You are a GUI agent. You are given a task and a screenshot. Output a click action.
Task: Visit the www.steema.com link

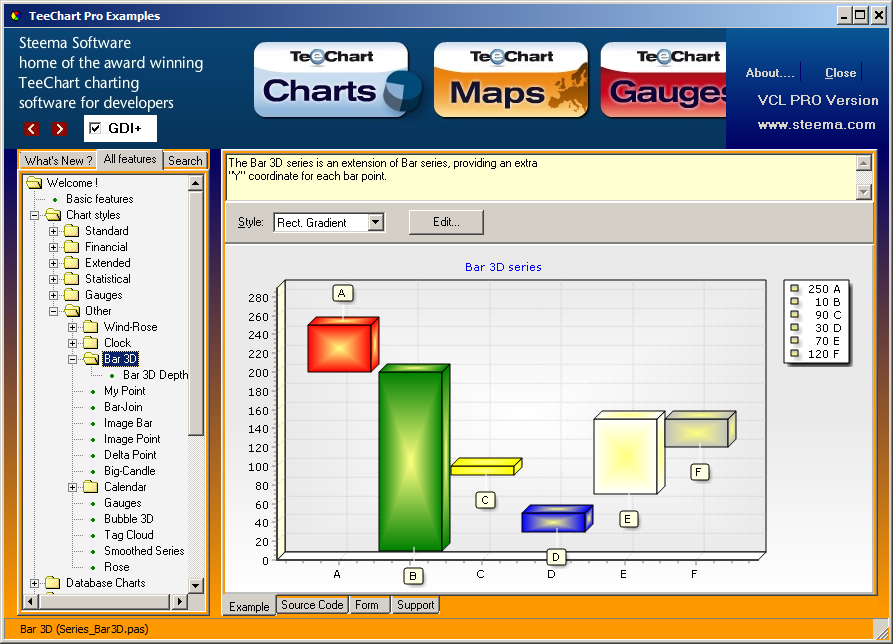pyautogui.click(x=817, y=125)
